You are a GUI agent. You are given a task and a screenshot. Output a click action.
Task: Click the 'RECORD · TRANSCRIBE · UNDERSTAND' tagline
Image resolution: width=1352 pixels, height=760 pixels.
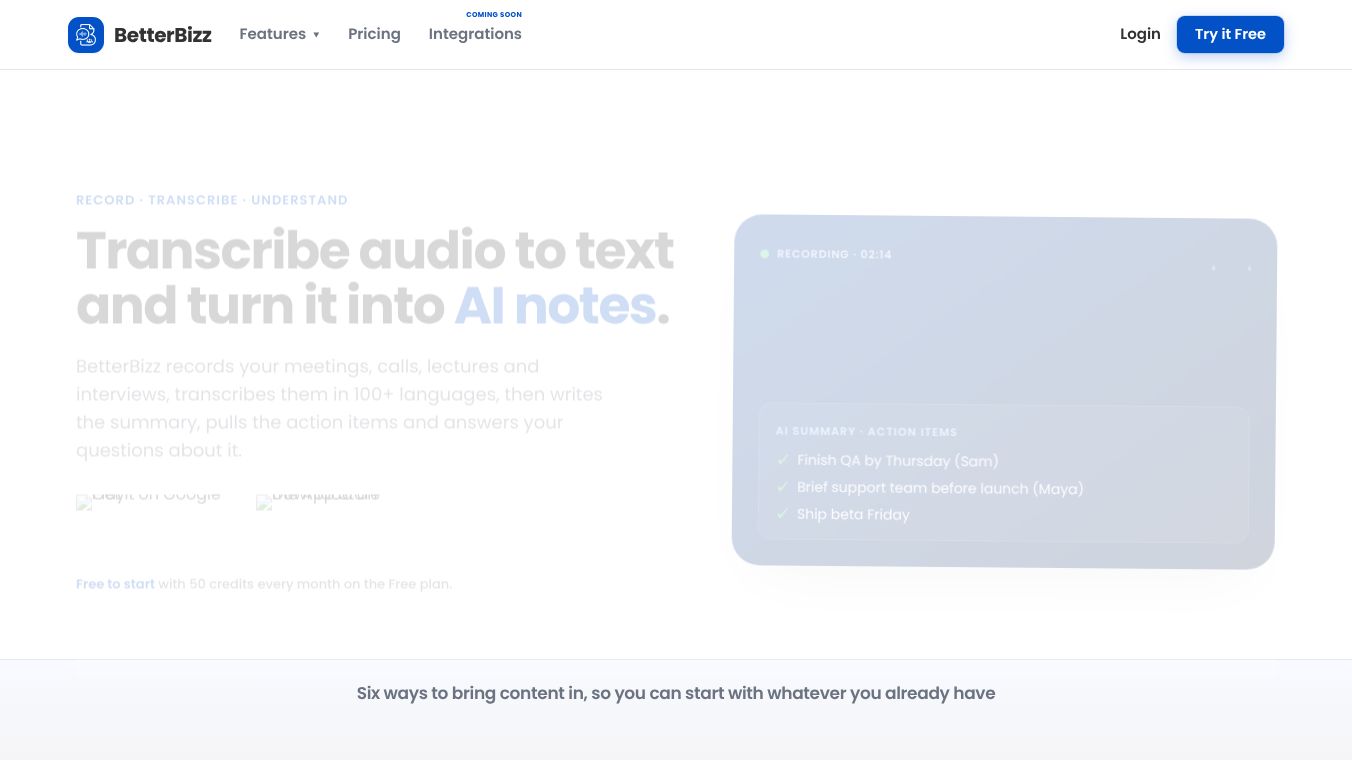coord(212,200)
